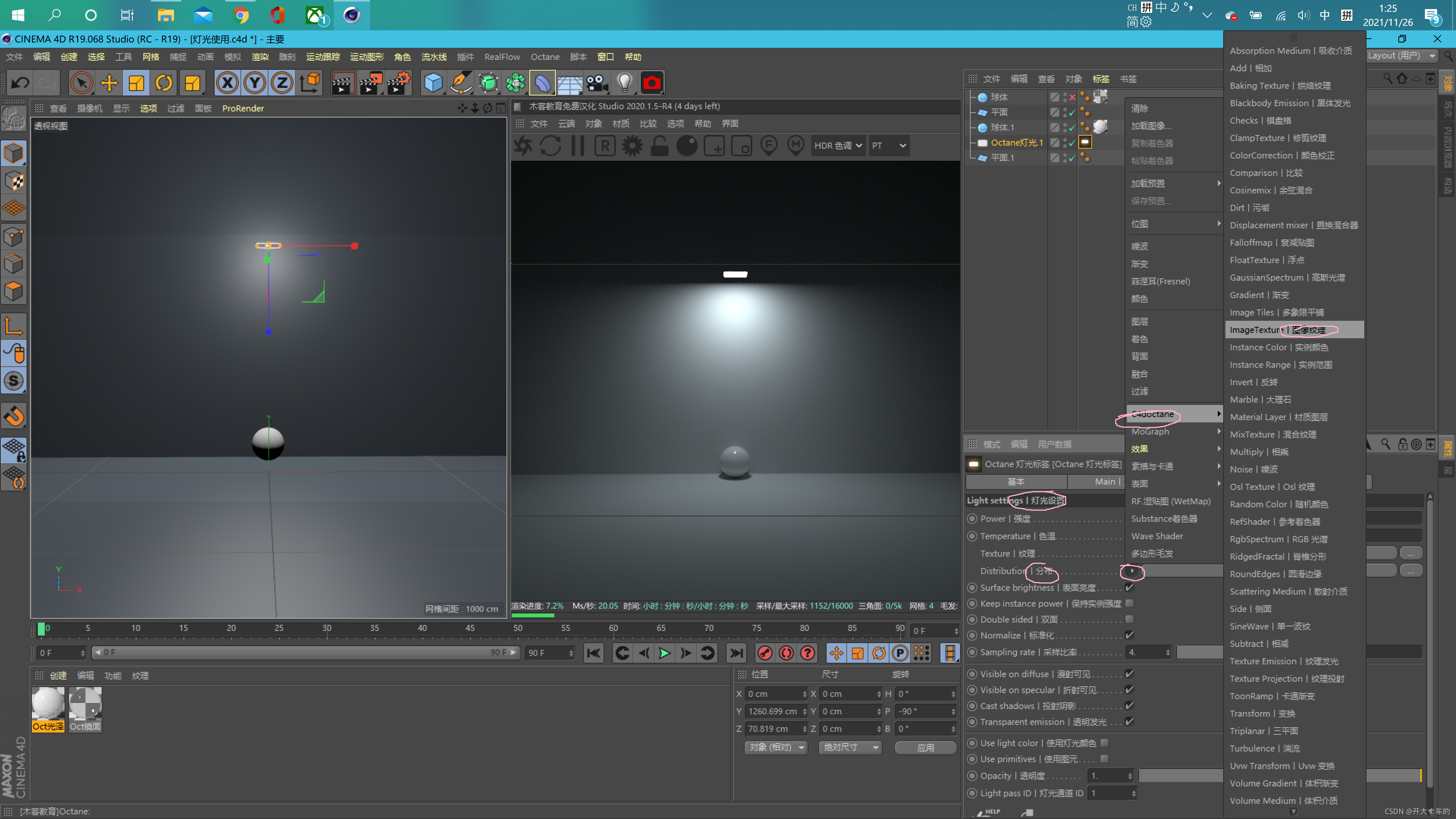This screenshot has height=819, width=1456.
Task: Go to the end of animation
Action: (x=736, y=653)
